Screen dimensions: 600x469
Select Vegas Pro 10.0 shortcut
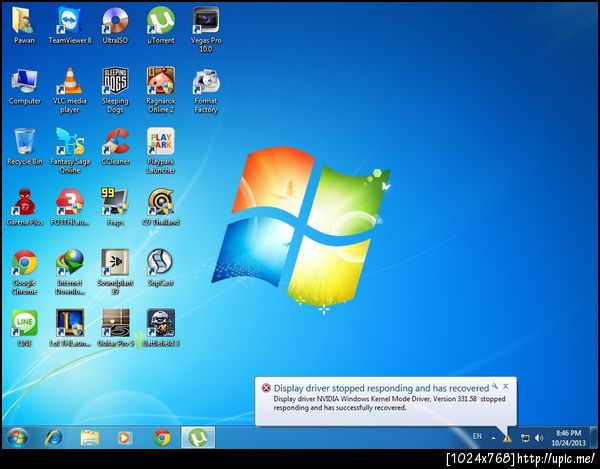click(206, 30)
